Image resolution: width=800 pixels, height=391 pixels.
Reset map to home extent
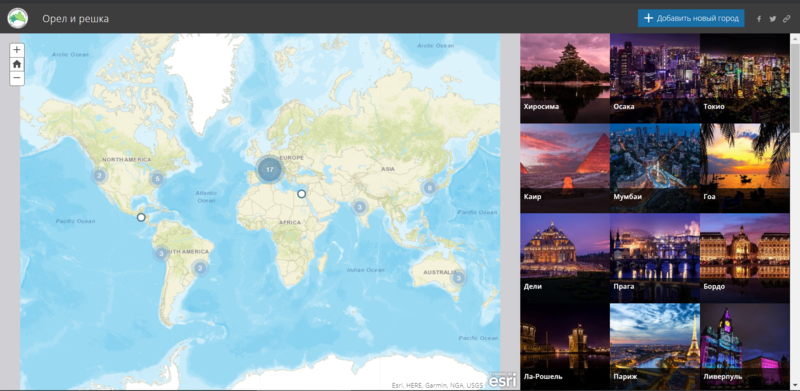[x=17, y=64]
